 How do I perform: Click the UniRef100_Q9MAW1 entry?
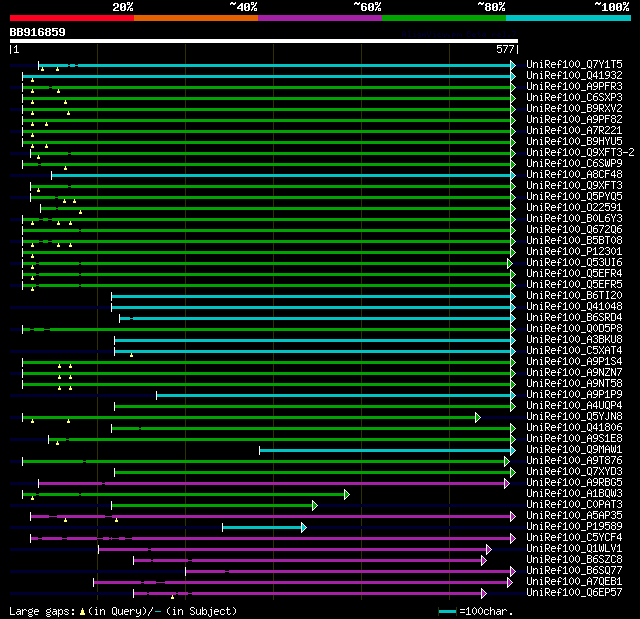pyautogui.click(x=574, y=450)
